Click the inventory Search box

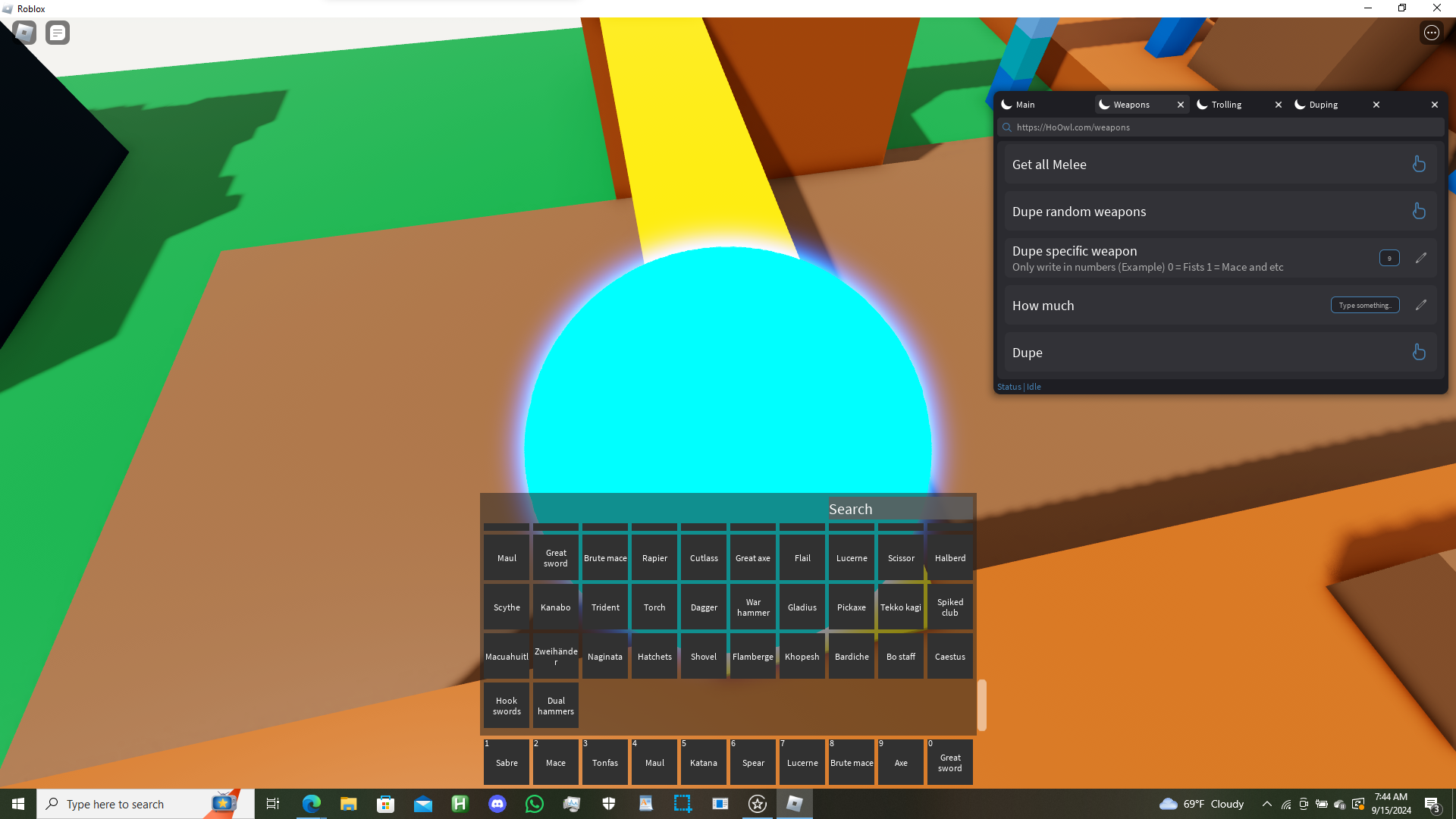900,509
